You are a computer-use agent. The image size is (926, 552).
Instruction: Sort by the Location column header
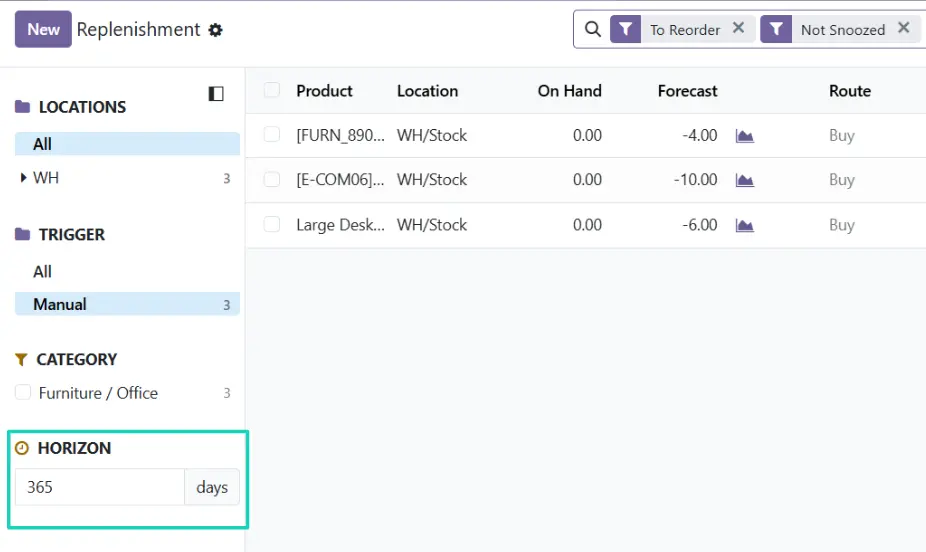click(x=428, y=91)
